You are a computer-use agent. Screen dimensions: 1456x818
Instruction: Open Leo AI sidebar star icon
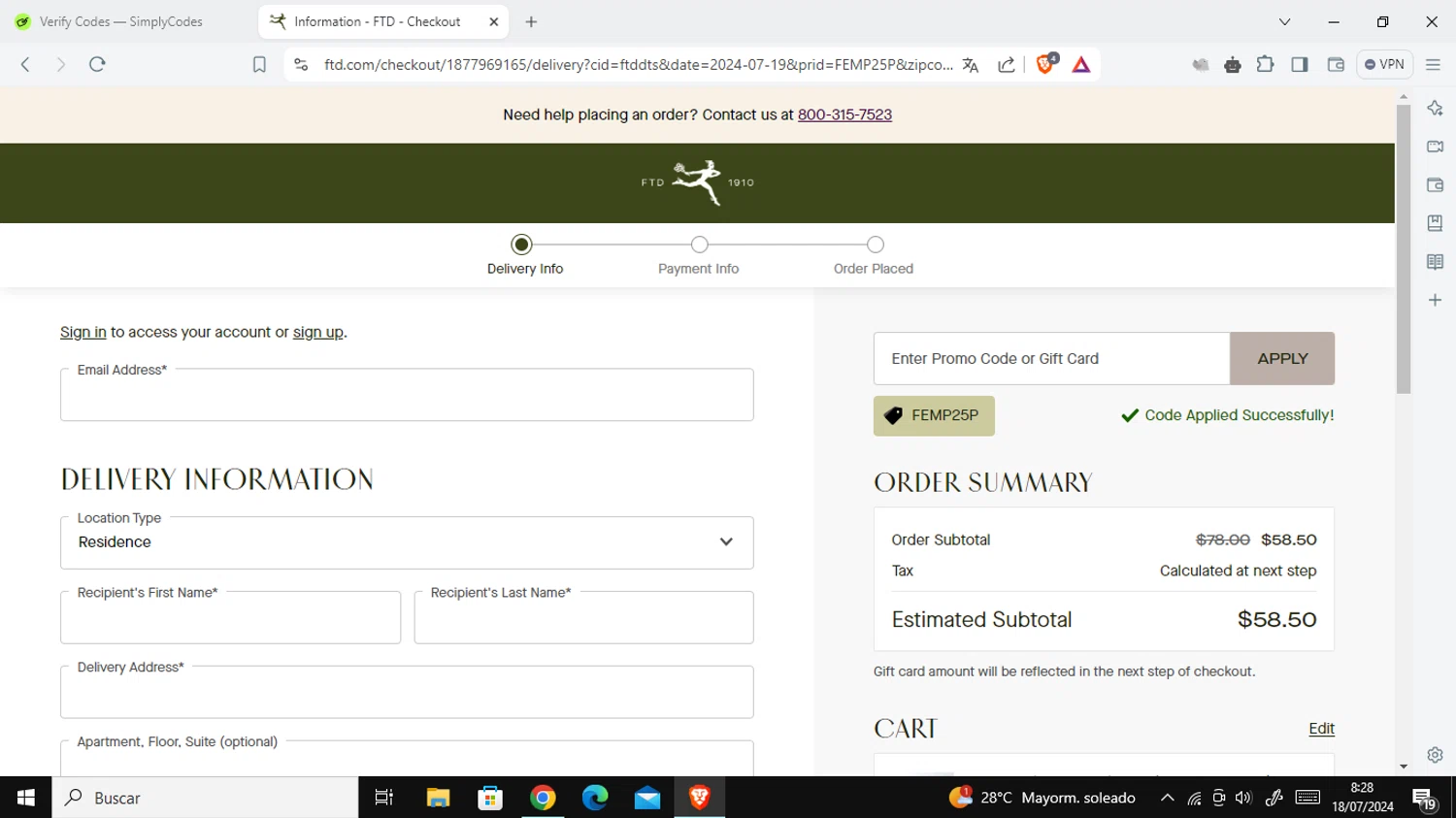1435,109
